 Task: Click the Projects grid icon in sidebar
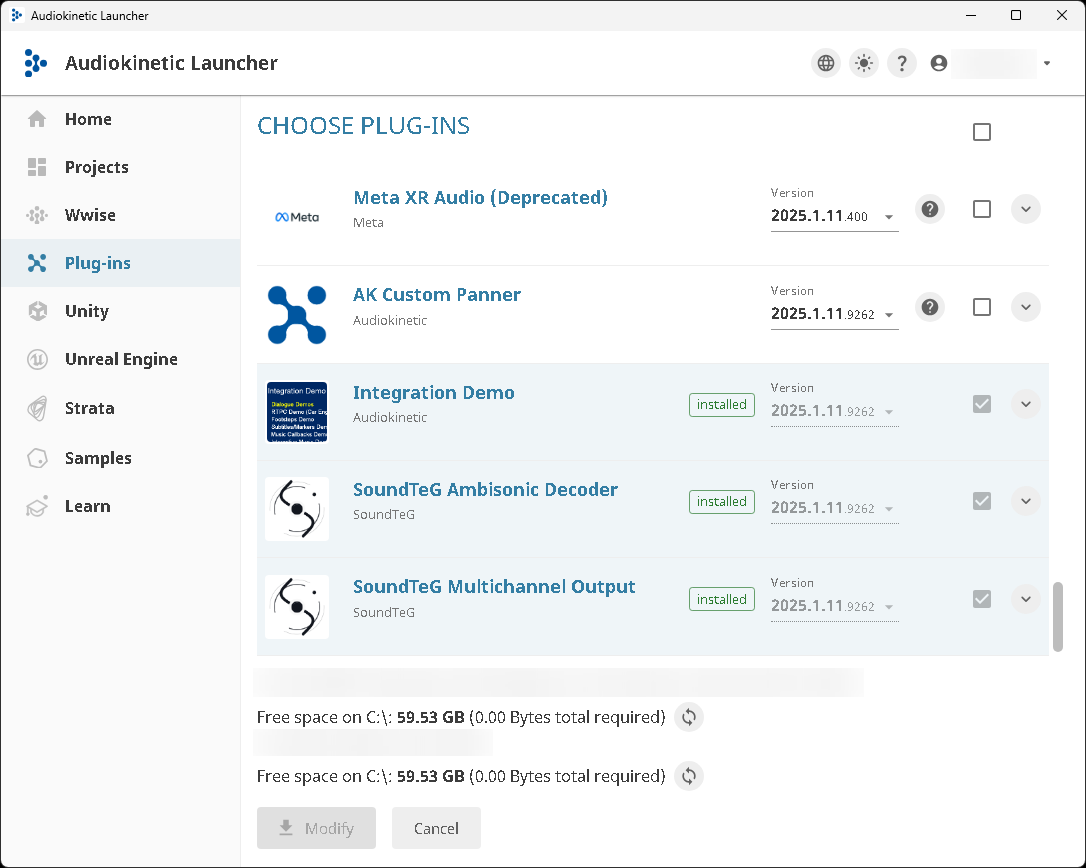[x=37, y=167]
